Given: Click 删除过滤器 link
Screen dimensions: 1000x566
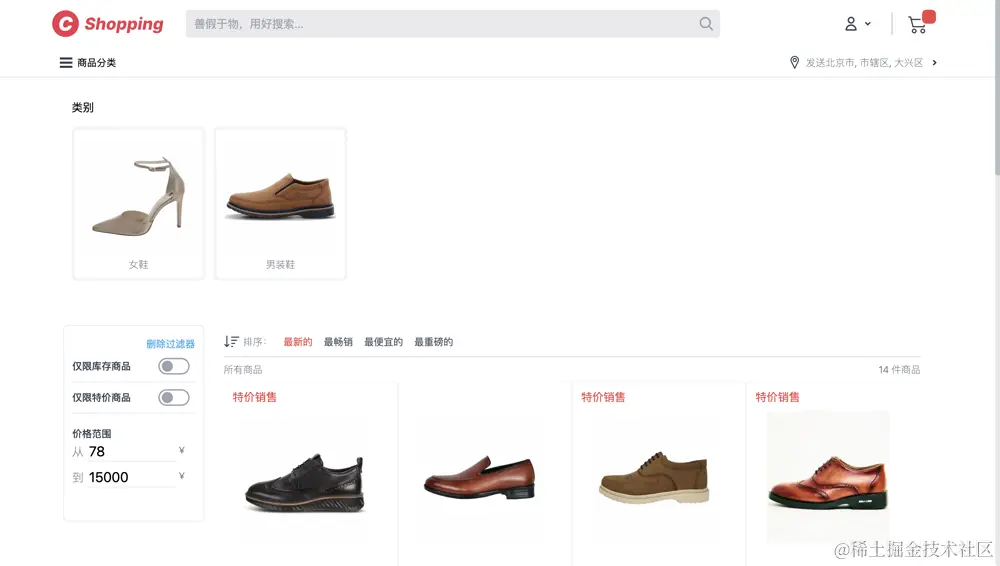Looking at the screenshot, I should 170,344.
